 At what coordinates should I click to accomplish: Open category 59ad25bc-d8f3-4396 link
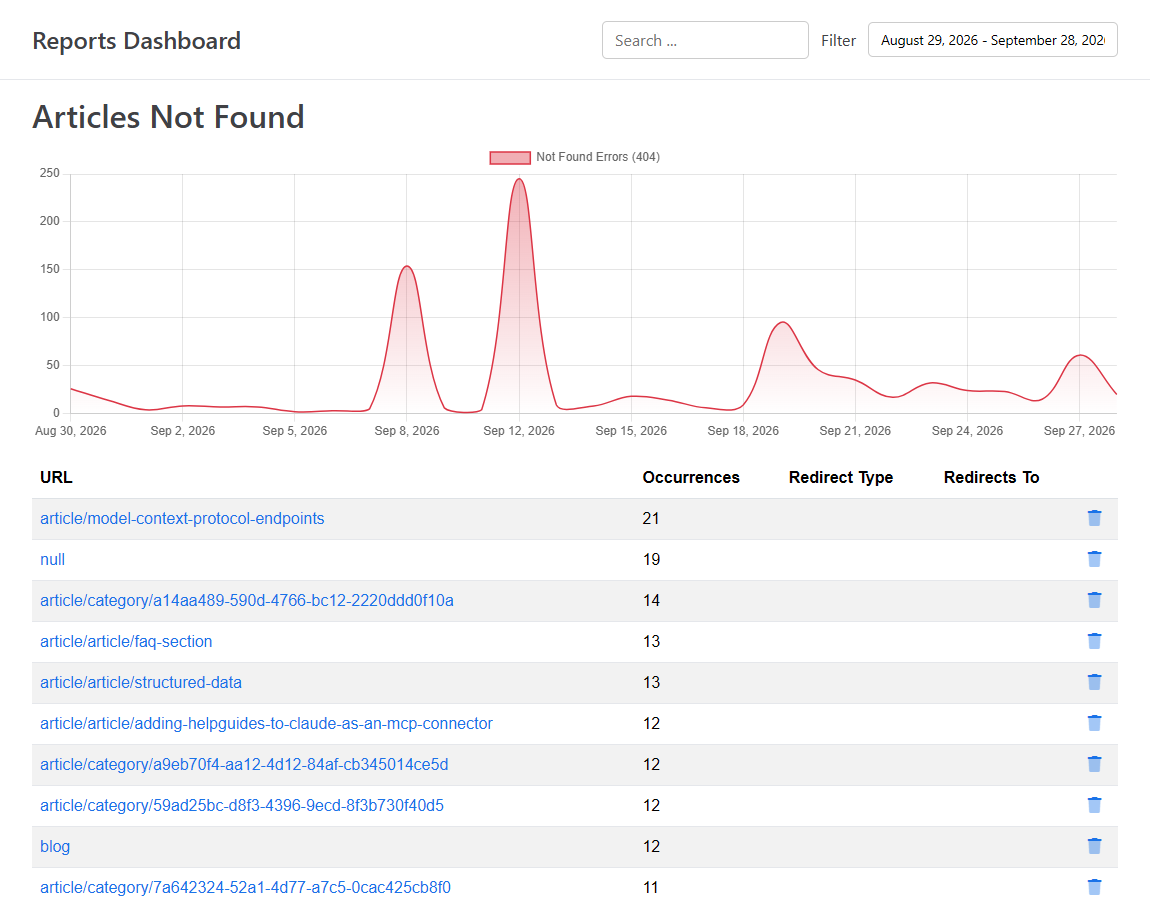pos(242,806)
